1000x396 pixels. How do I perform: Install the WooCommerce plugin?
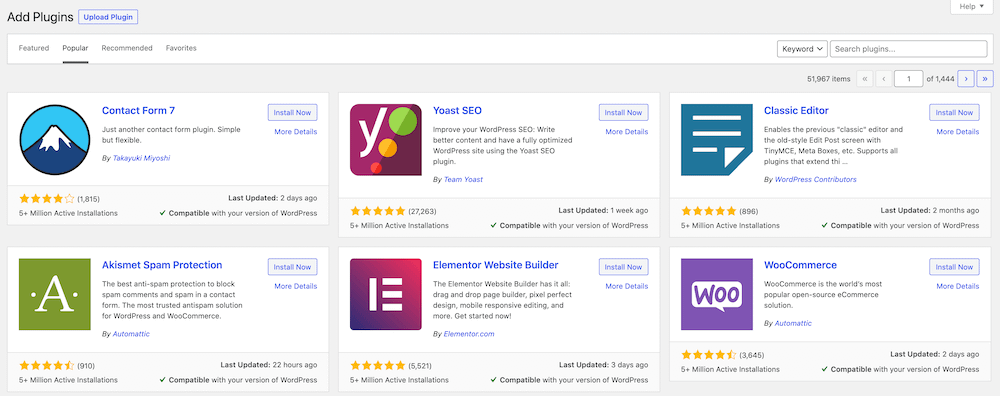(955, 267)
